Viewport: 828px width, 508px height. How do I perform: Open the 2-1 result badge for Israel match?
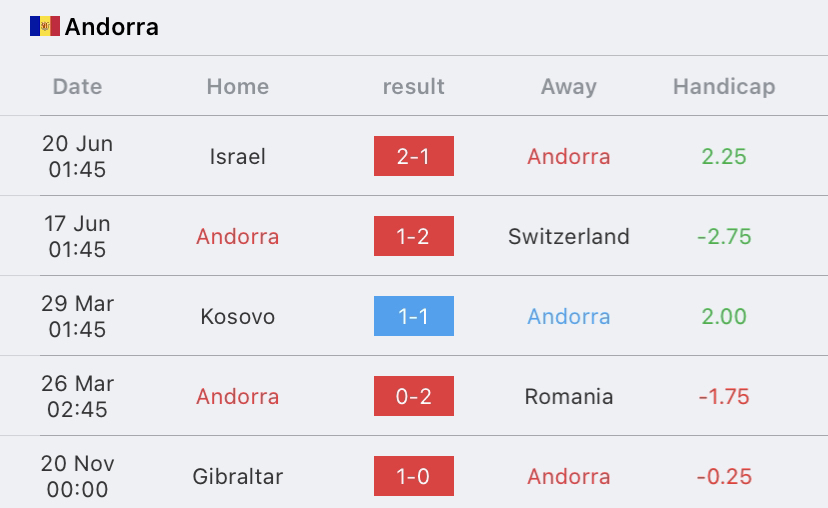(413, 156)
